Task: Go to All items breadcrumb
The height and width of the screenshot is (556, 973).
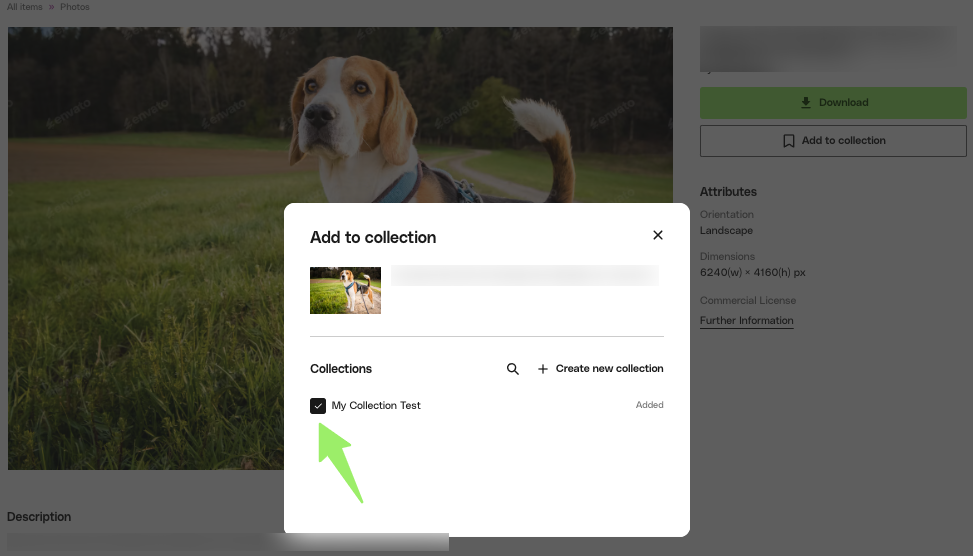Action: point(25,7)
